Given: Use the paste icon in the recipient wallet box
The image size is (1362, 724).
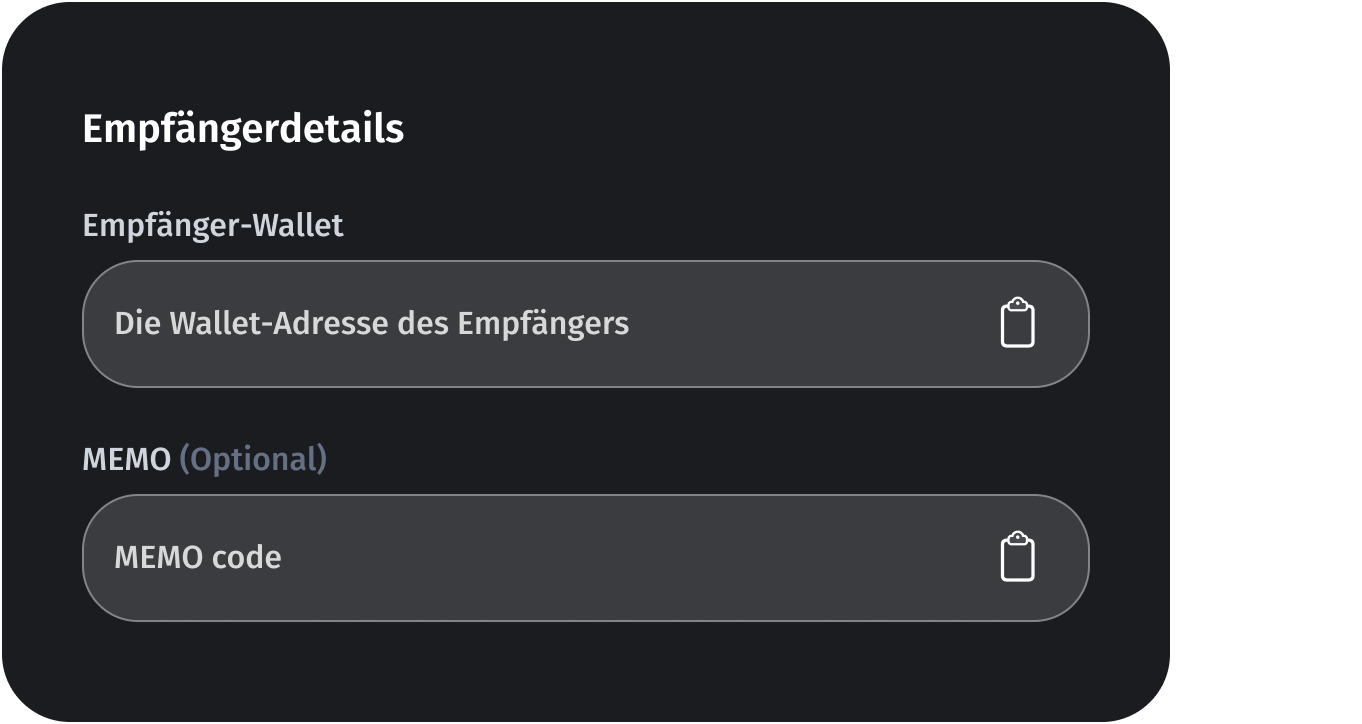Looking at the screenshot, I should tap(1017, 323).
